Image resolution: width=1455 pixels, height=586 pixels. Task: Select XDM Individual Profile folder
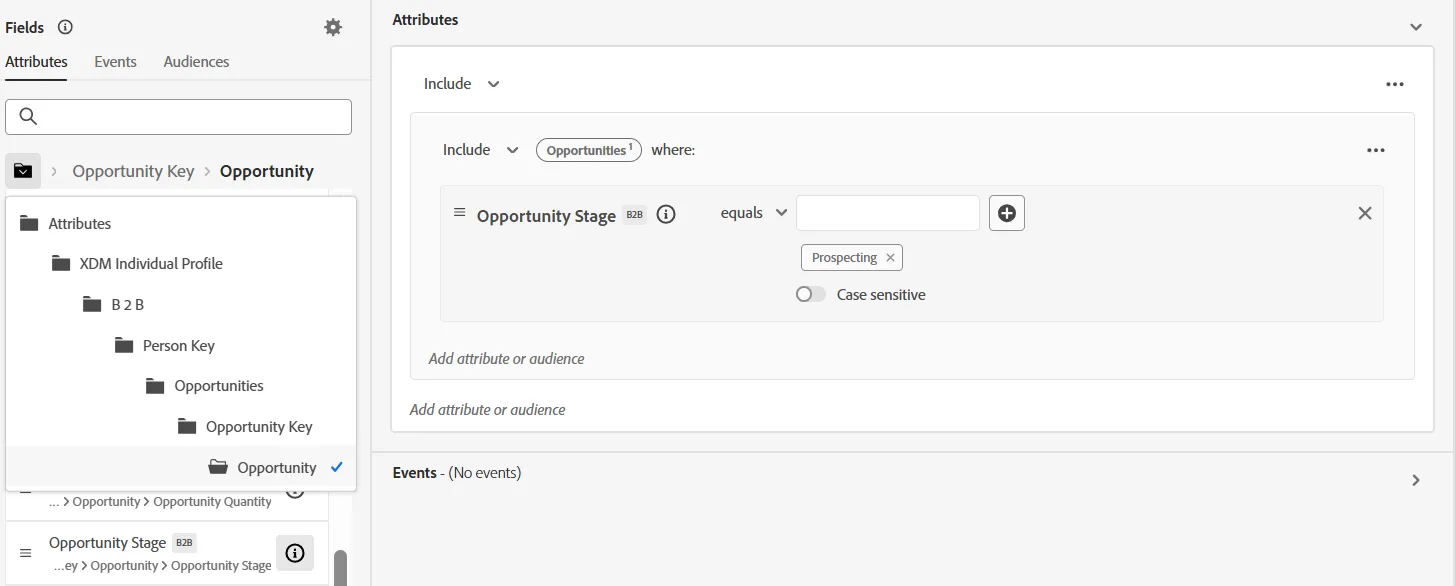pos(181,264)
